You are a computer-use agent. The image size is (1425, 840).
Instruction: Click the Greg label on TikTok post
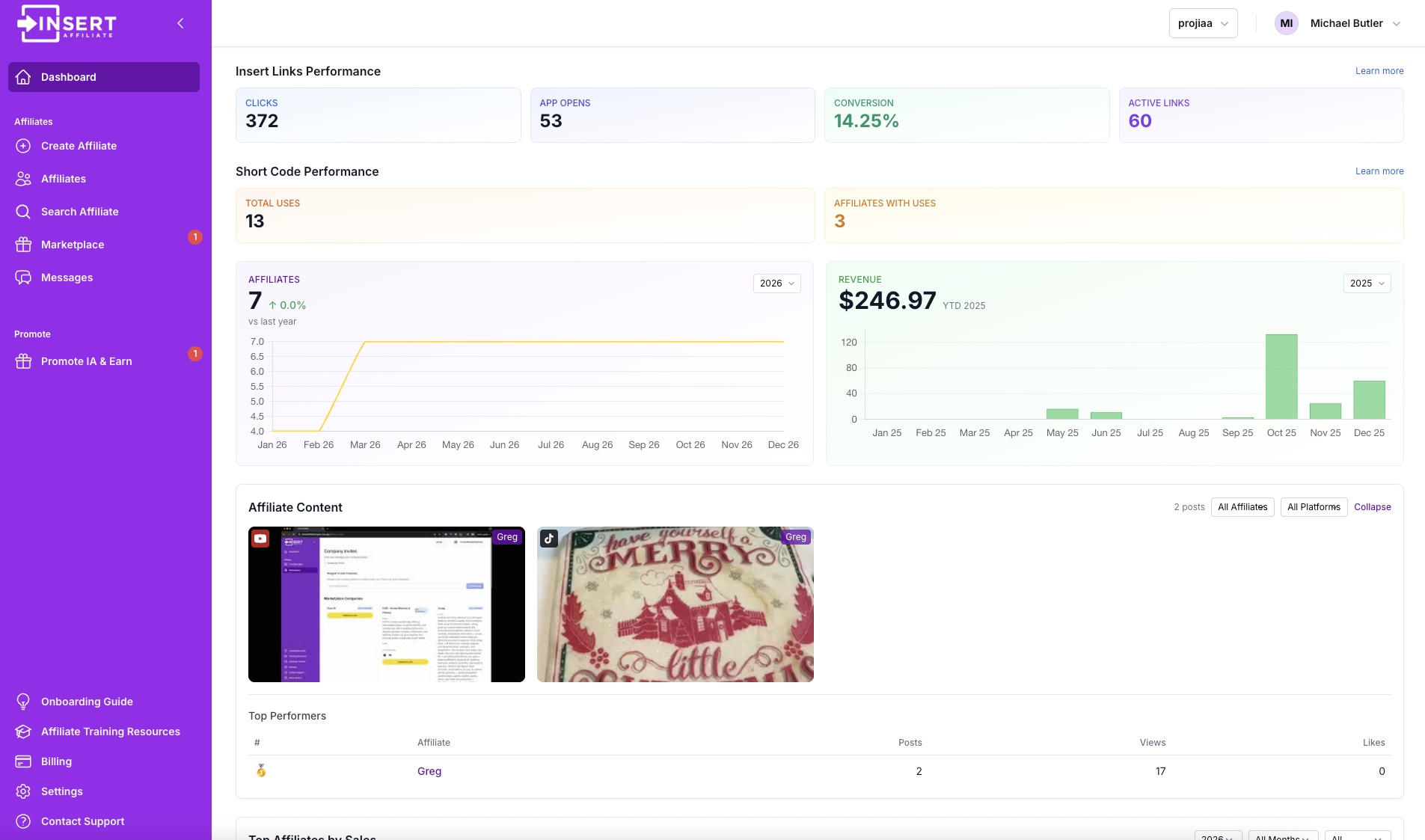pyautogui.click(x=796, y=537)
